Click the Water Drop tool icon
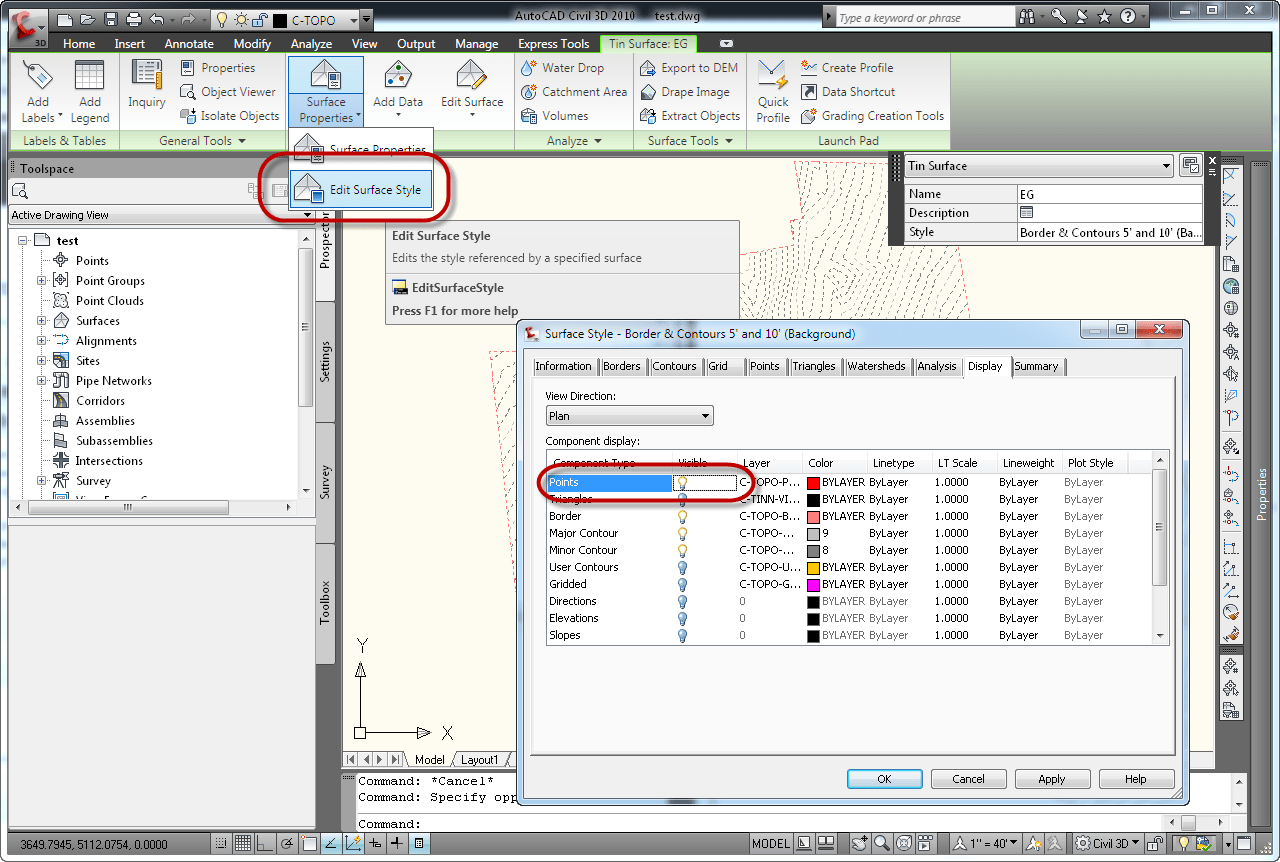Viewport: 1280px width, 862px height. tap(529, 68)
